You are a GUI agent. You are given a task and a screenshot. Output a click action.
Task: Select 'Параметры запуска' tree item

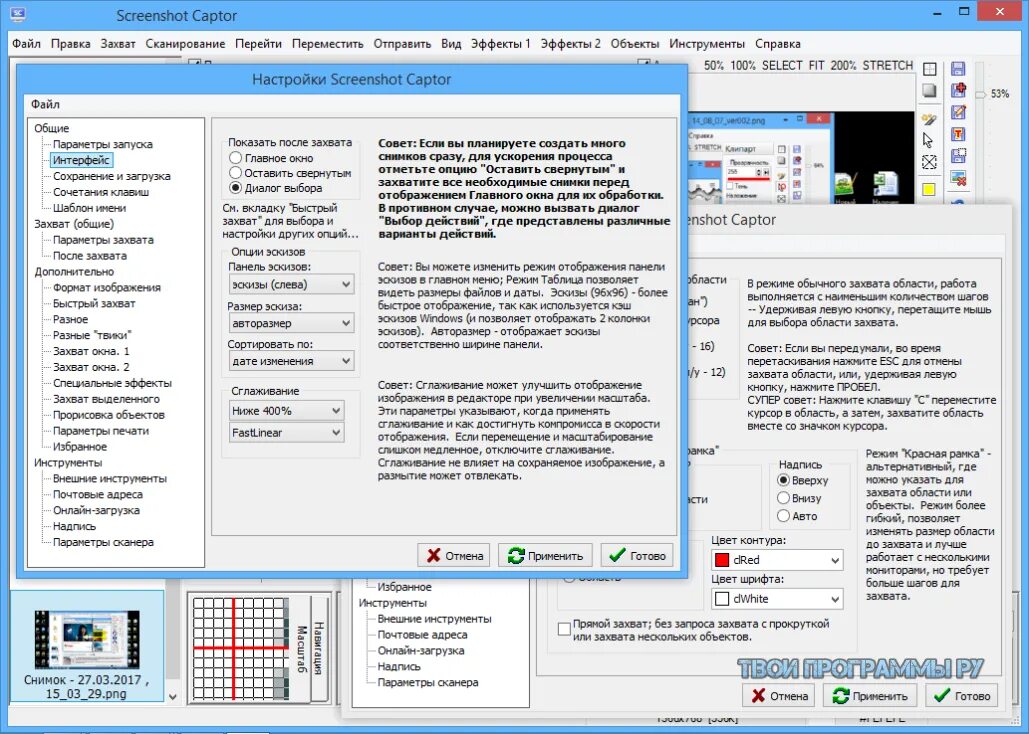[102, 144]
